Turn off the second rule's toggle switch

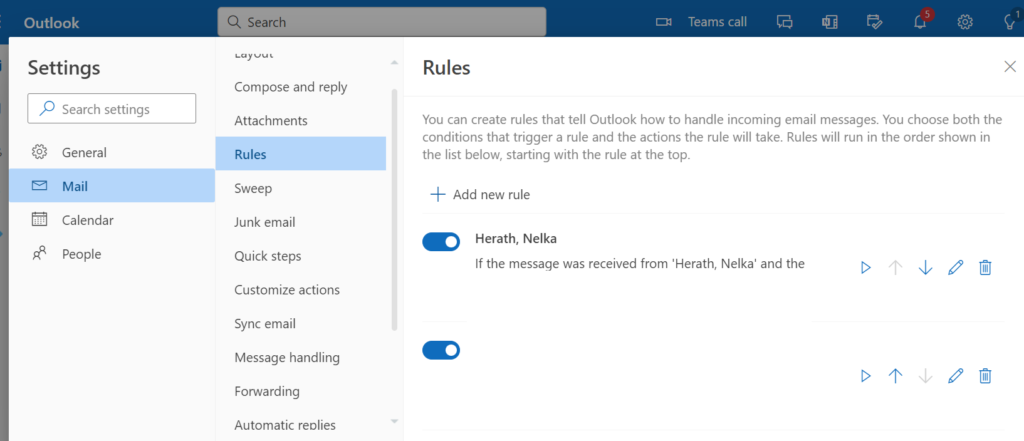pos(441,350)
